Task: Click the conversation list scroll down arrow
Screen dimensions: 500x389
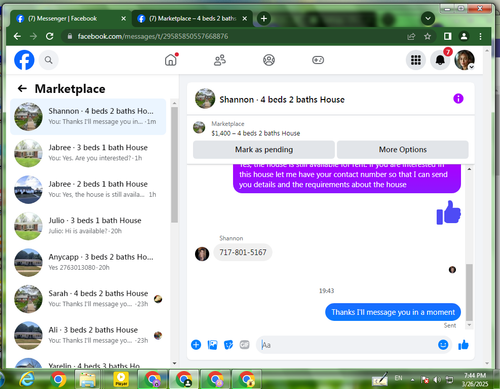Action: (174, 363)
